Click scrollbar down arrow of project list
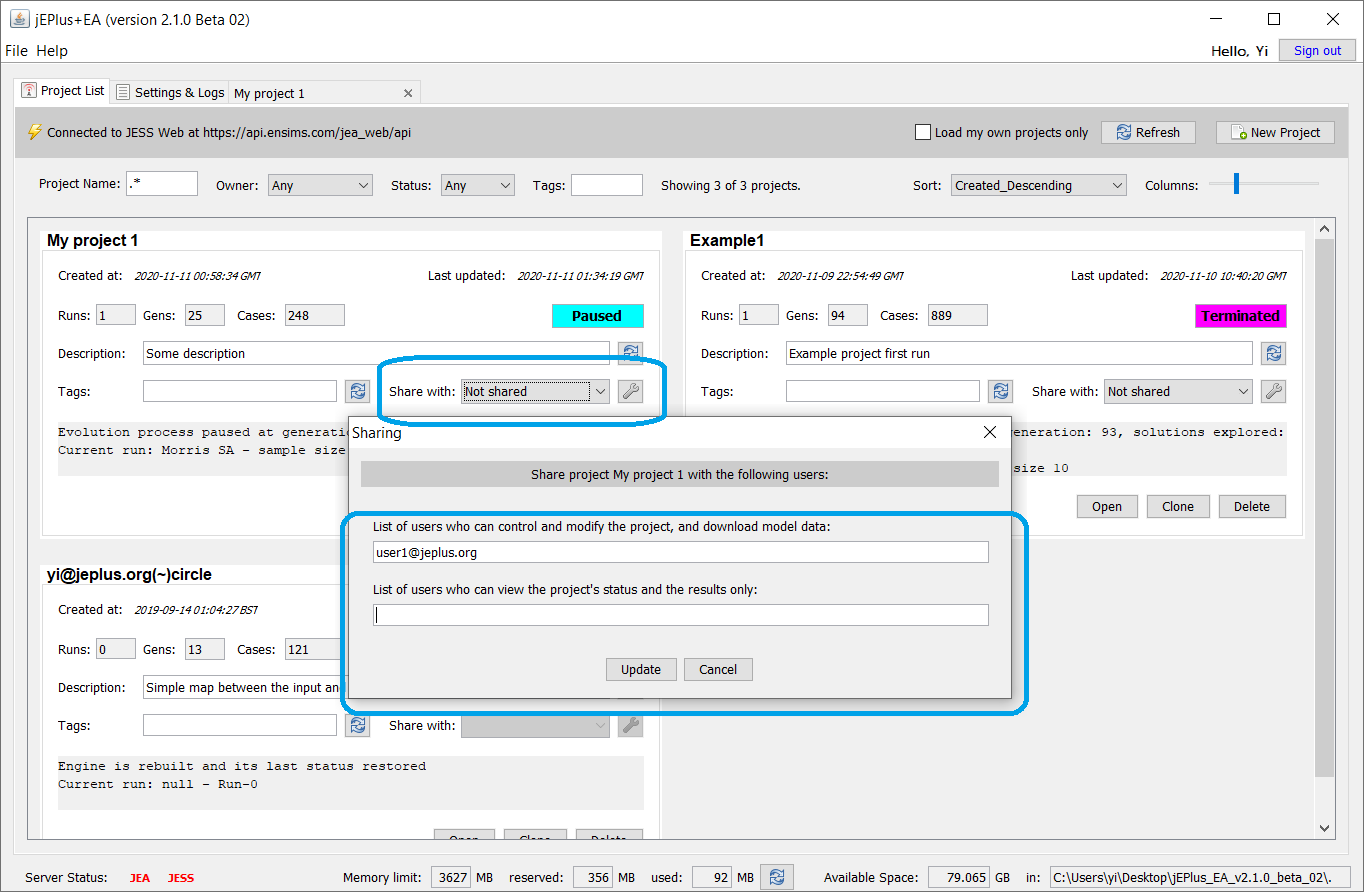This screenshot has height=892, width=1364. (1325, 828)
